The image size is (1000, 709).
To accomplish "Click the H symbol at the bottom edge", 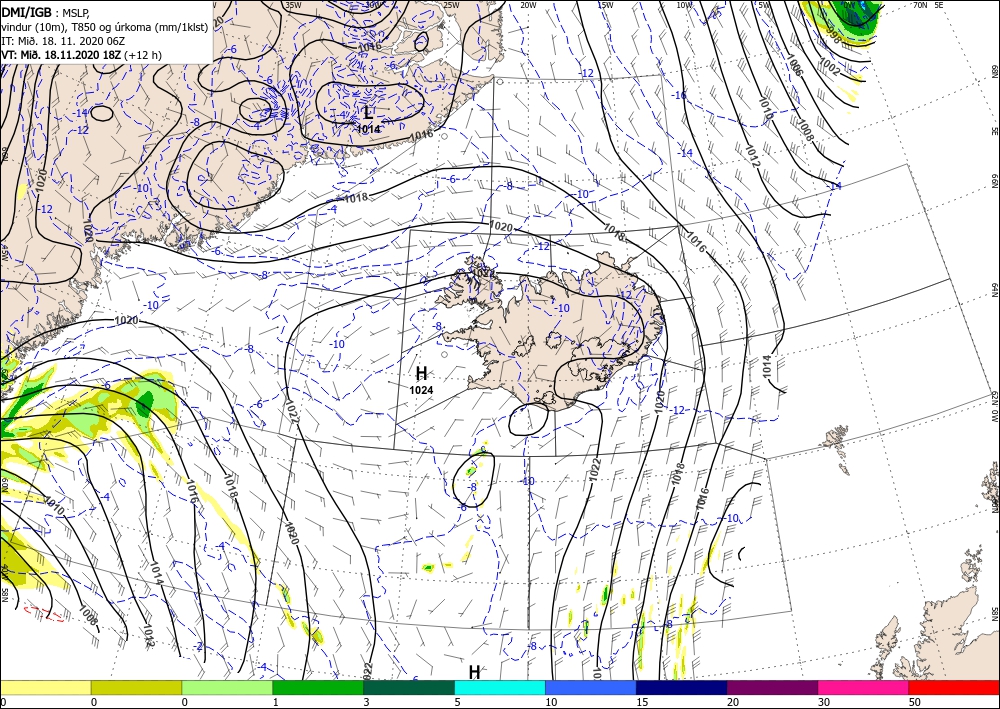I will (474, 672).
